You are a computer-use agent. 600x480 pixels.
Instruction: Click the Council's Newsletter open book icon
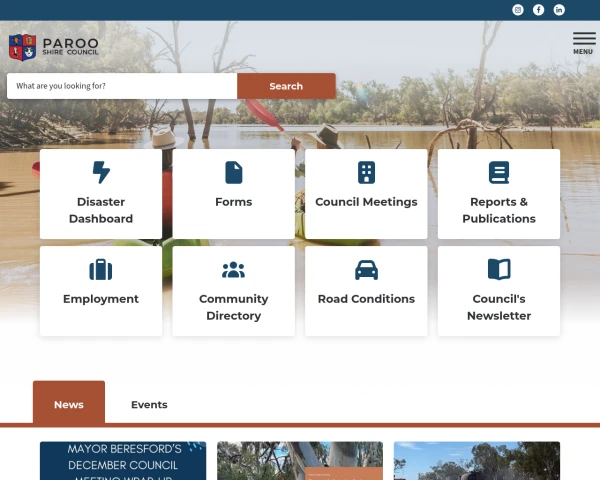(499, 269)
